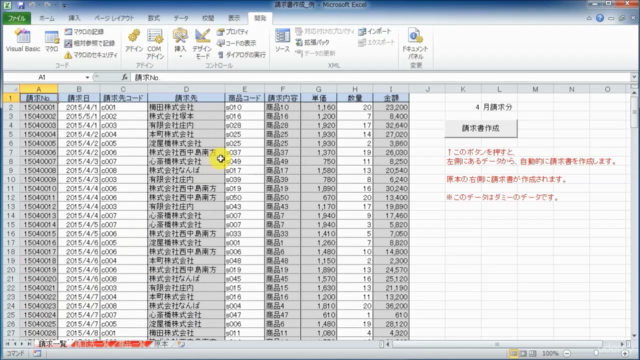
Task: Expand the Name Box dropdown arrow
Action: 87,77
